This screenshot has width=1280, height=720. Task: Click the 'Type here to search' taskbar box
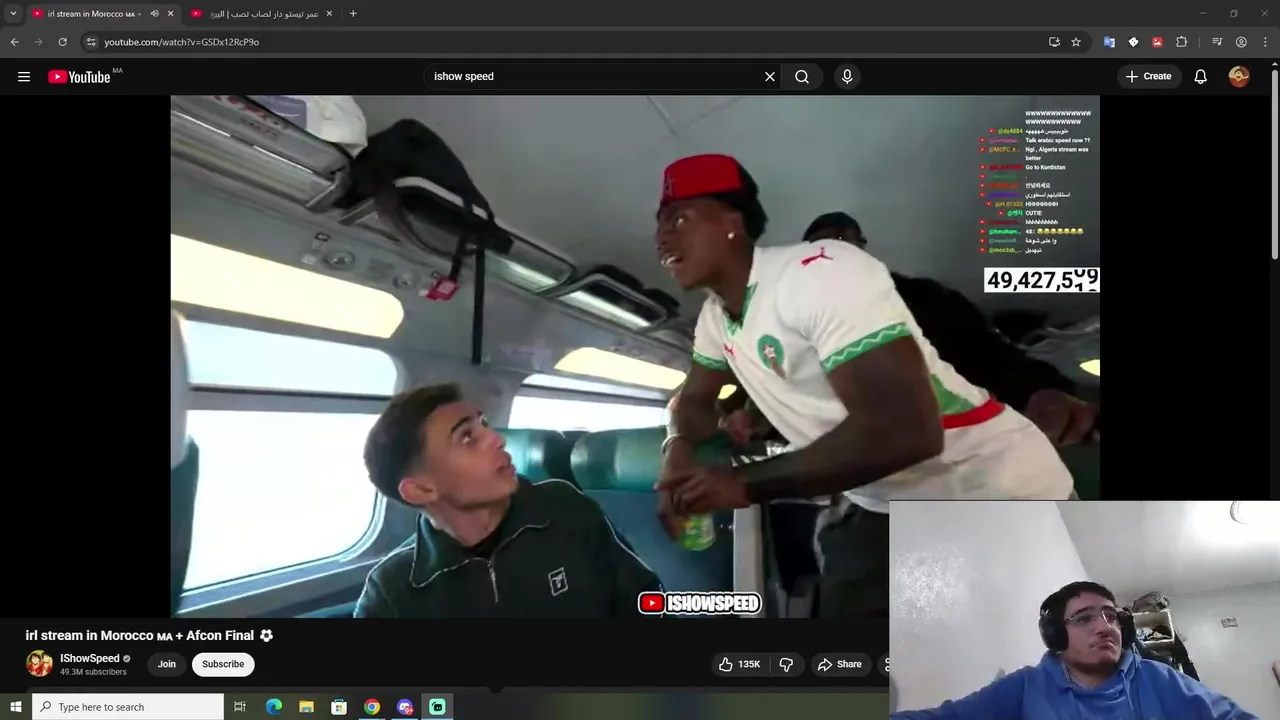(128, 707)
